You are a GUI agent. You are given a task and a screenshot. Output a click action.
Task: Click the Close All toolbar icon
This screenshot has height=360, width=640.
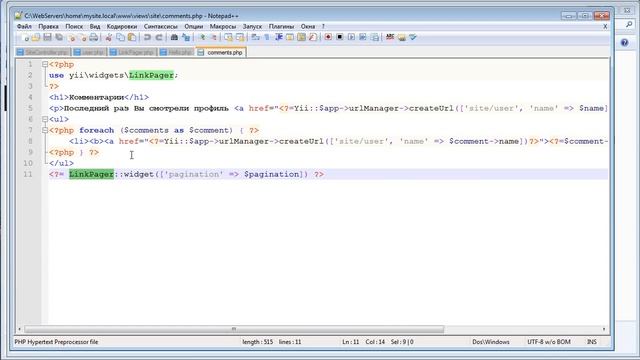(x=82, y=38)
